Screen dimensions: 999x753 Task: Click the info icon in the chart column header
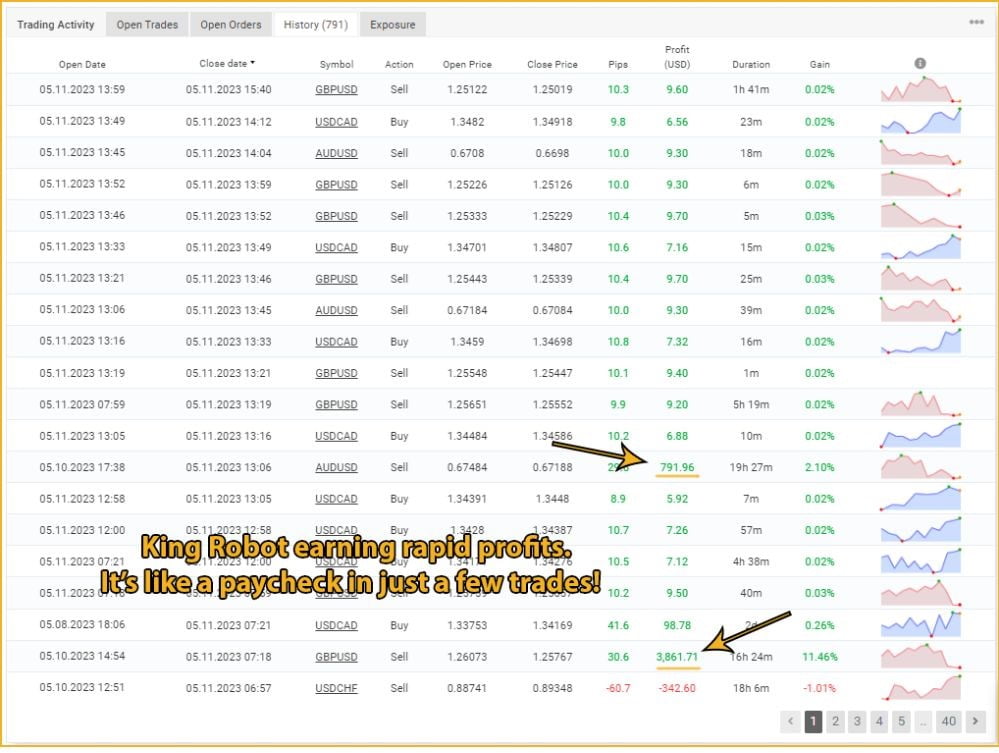[x=919, y=63]
